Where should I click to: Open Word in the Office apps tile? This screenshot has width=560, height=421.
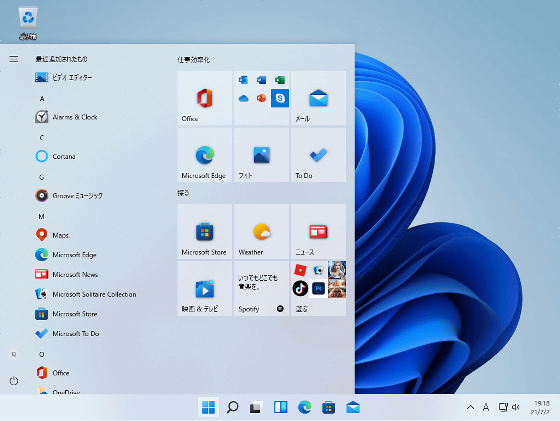(261, 80)
